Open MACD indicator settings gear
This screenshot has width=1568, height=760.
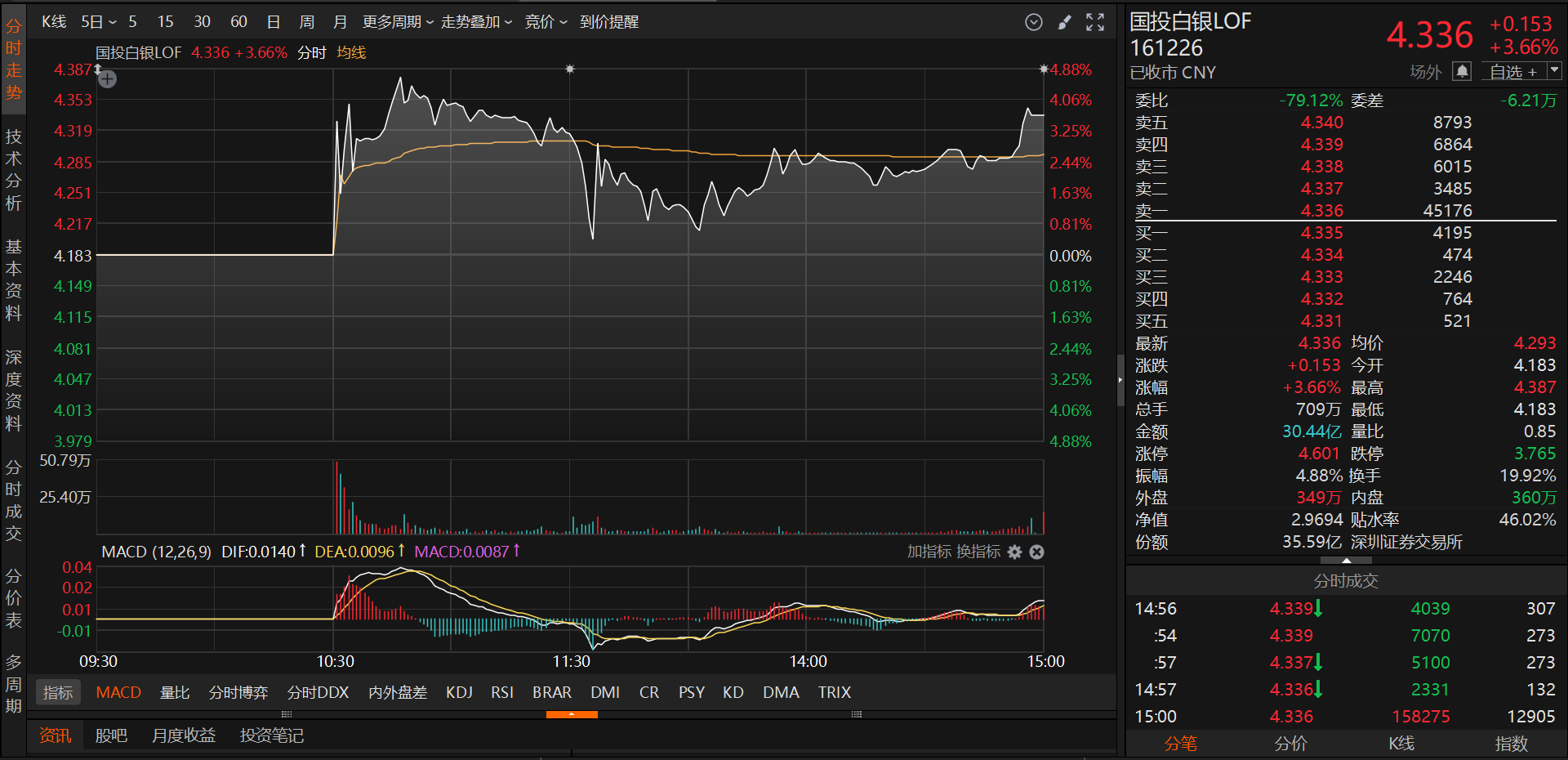pos(1014,552)
